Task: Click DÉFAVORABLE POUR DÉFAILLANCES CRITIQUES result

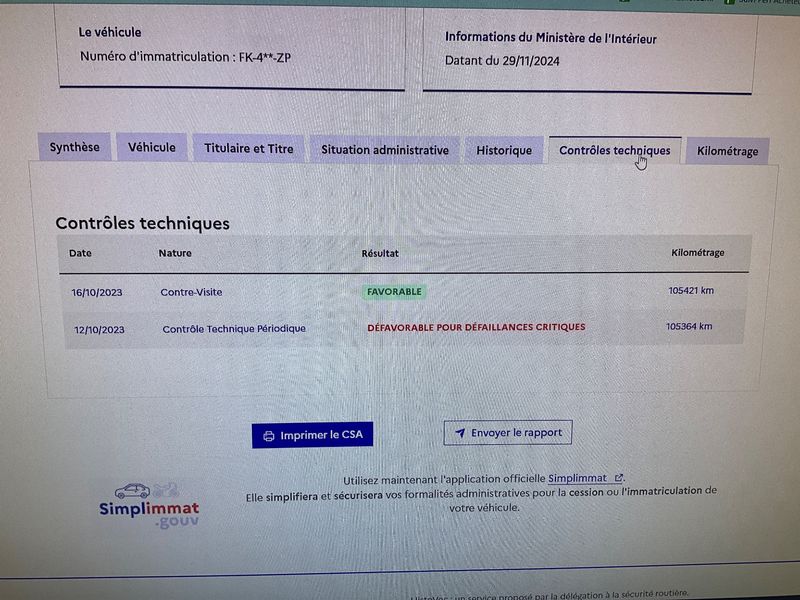Action: (476, 327)
